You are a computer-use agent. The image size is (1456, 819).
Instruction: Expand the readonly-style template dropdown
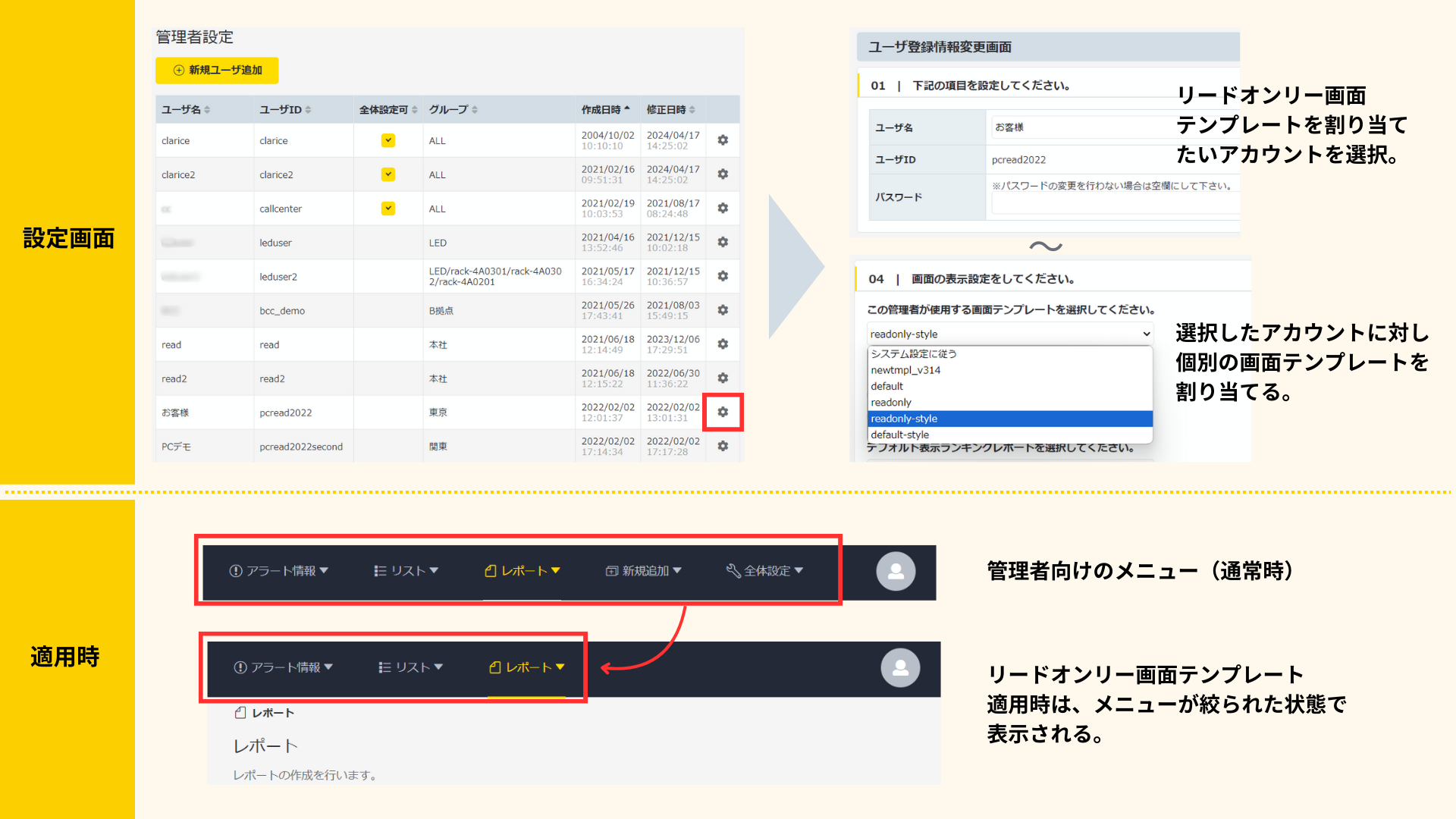pyautogui.click(x=1009, y=334)
